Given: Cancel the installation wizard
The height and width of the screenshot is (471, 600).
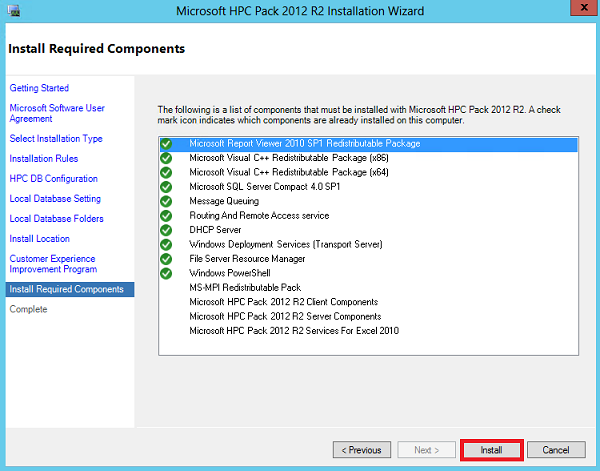Looking at the screenshot, I should pyautogui.click(x=556, y=450).
